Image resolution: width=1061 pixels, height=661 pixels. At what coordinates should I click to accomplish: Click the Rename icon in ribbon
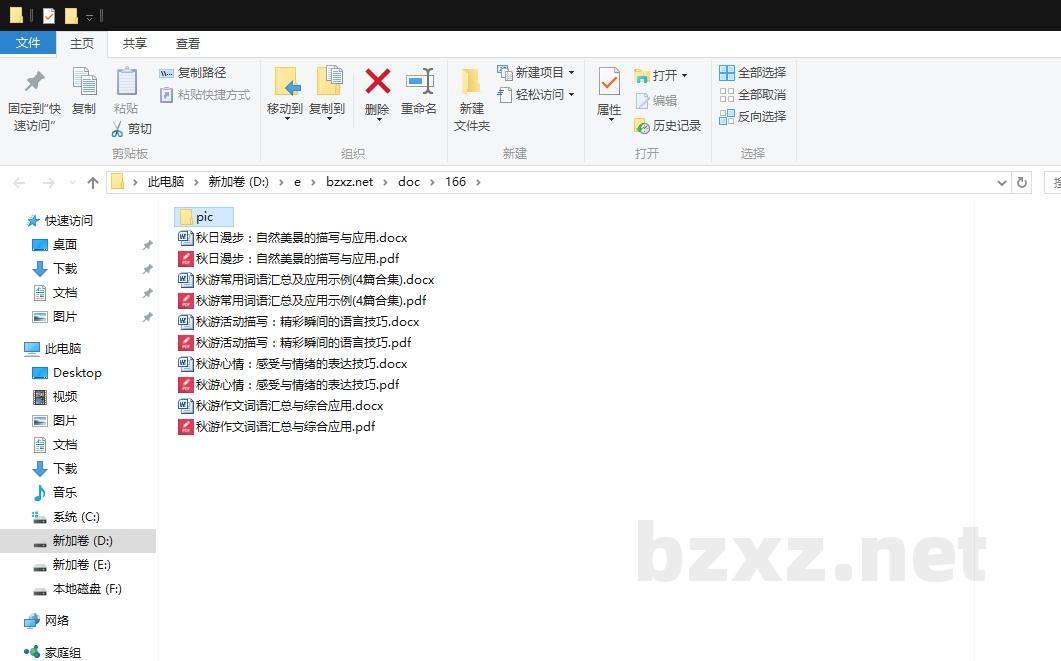(419, 82)
